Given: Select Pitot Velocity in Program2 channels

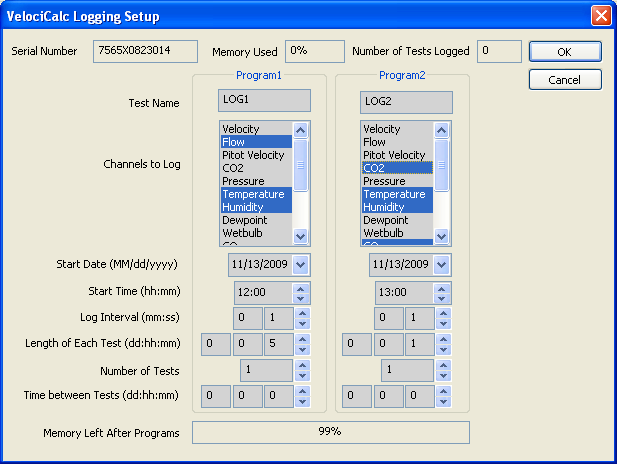Looking at the screenshot, I should [x=397, y=155].
